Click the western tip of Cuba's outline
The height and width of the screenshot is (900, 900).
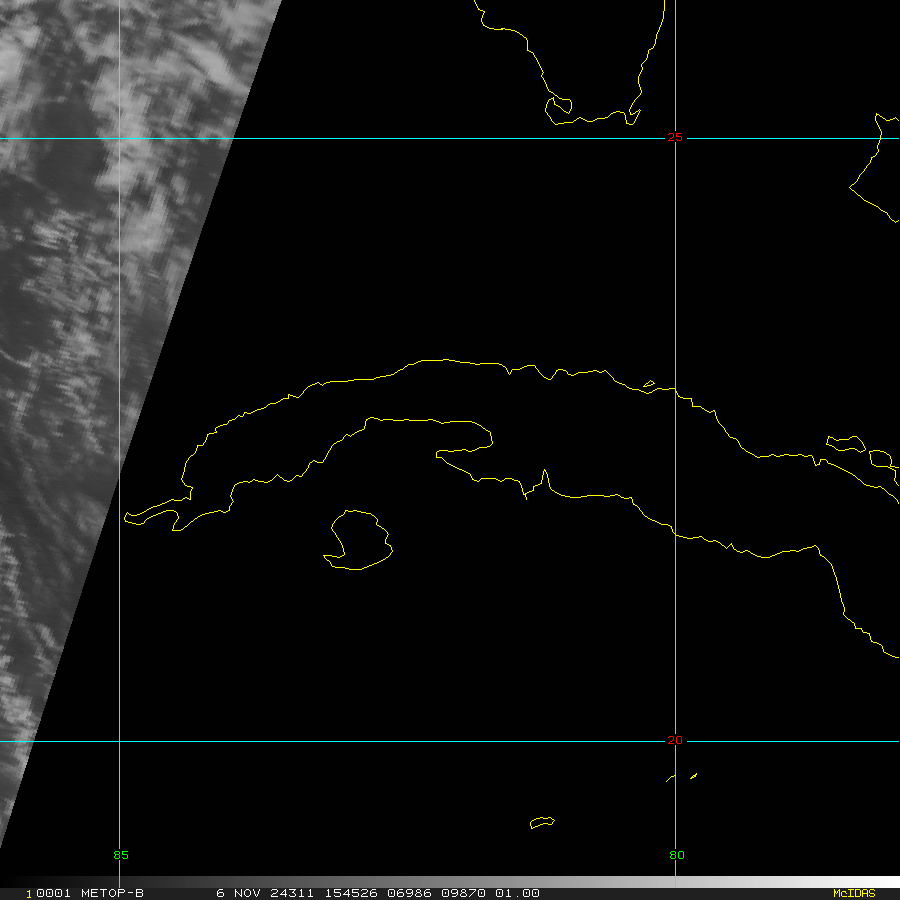128,517
